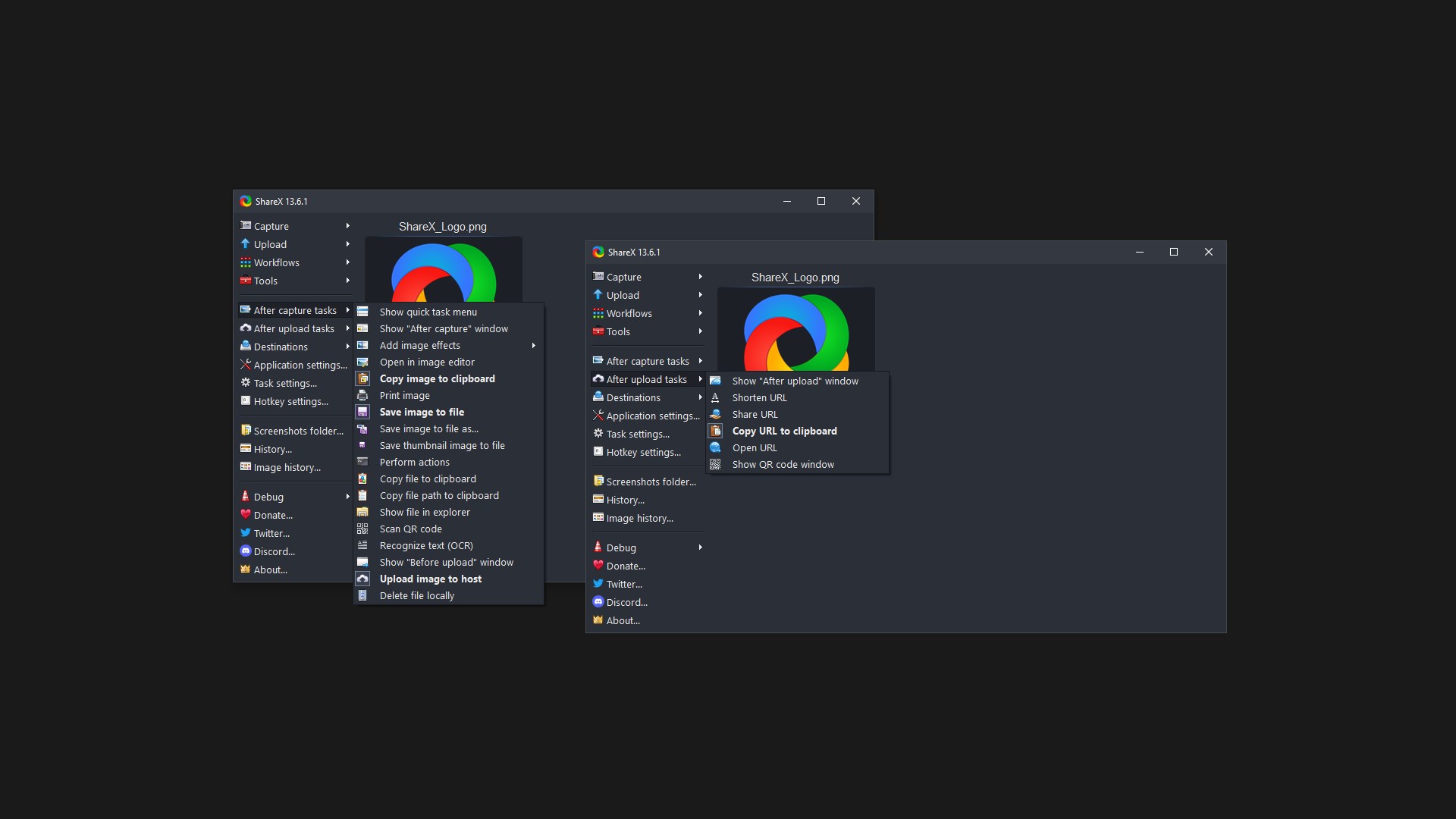Open the Donate page
The width and height of the screenshot is (1456, 819).
pos(273,515)
